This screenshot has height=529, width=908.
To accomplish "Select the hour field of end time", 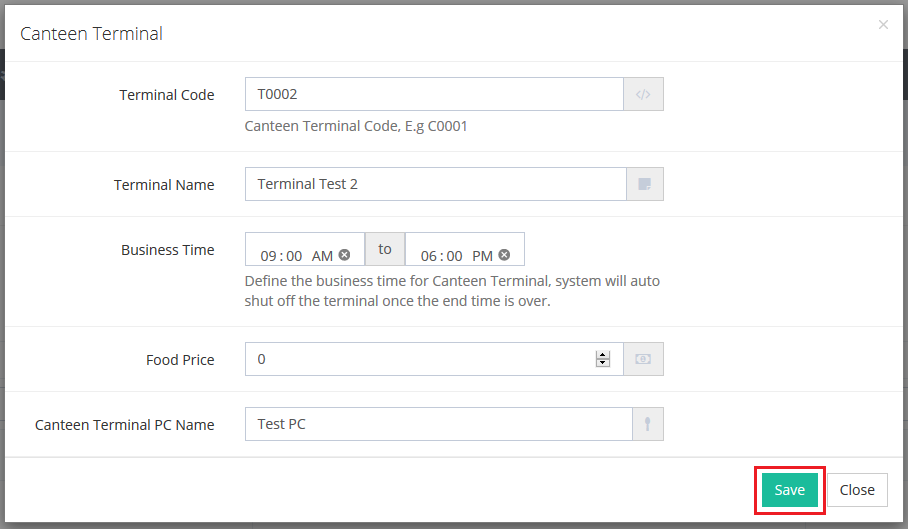I will click(x=428, y=256).
